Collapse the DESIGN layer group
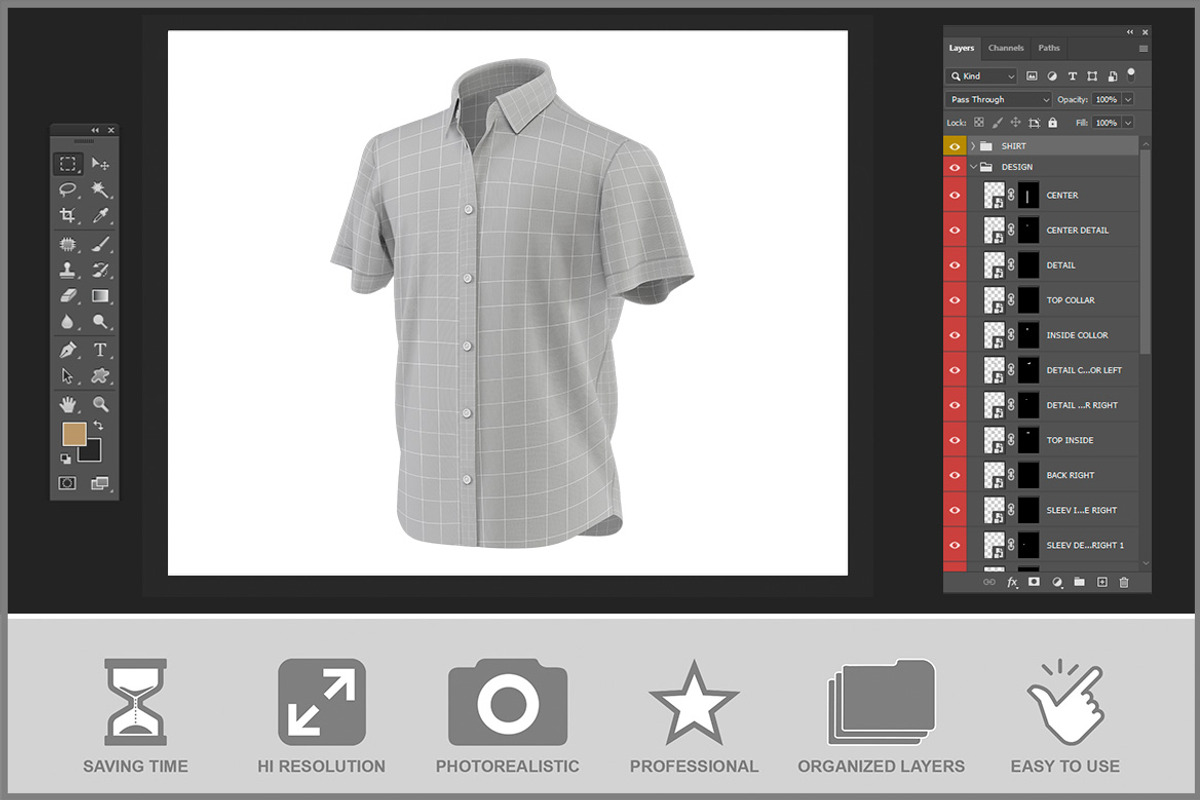Viewport: 1200px width, 800px height. pyautogui.click(x=973, y=167)
